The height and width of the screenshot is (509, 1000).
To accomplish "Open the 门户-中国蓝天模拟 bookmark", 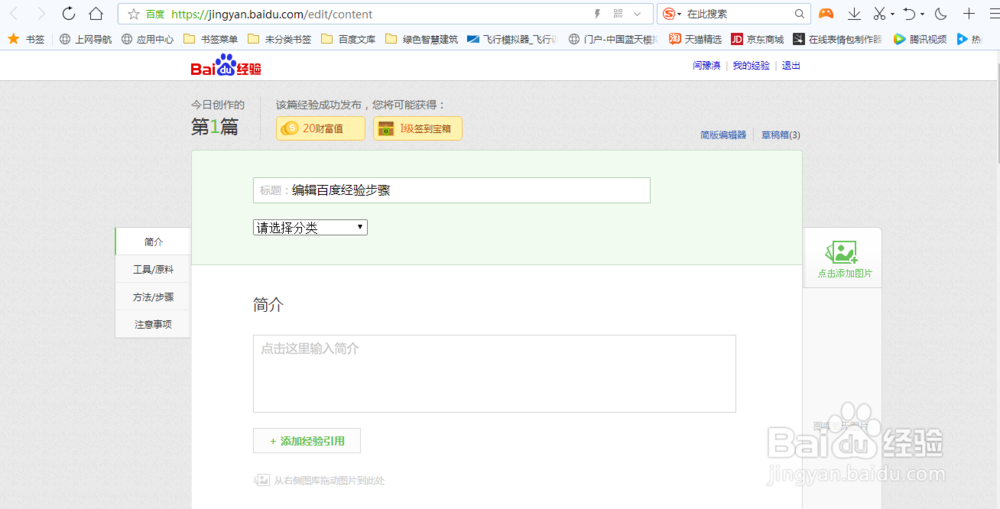I will (x=613, y=39).
